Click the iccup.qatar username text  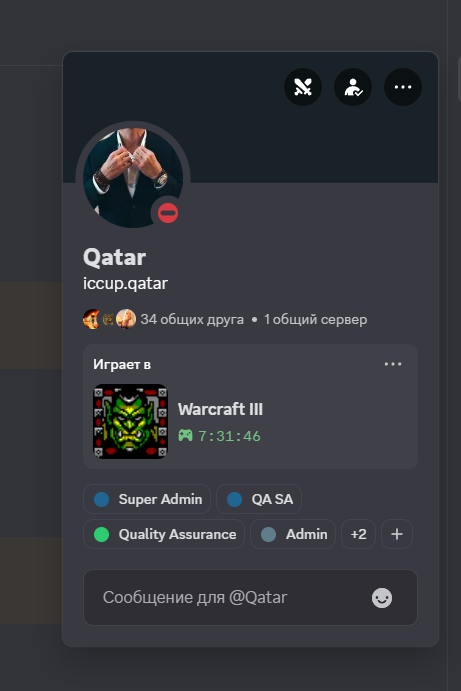click(125, 283)
